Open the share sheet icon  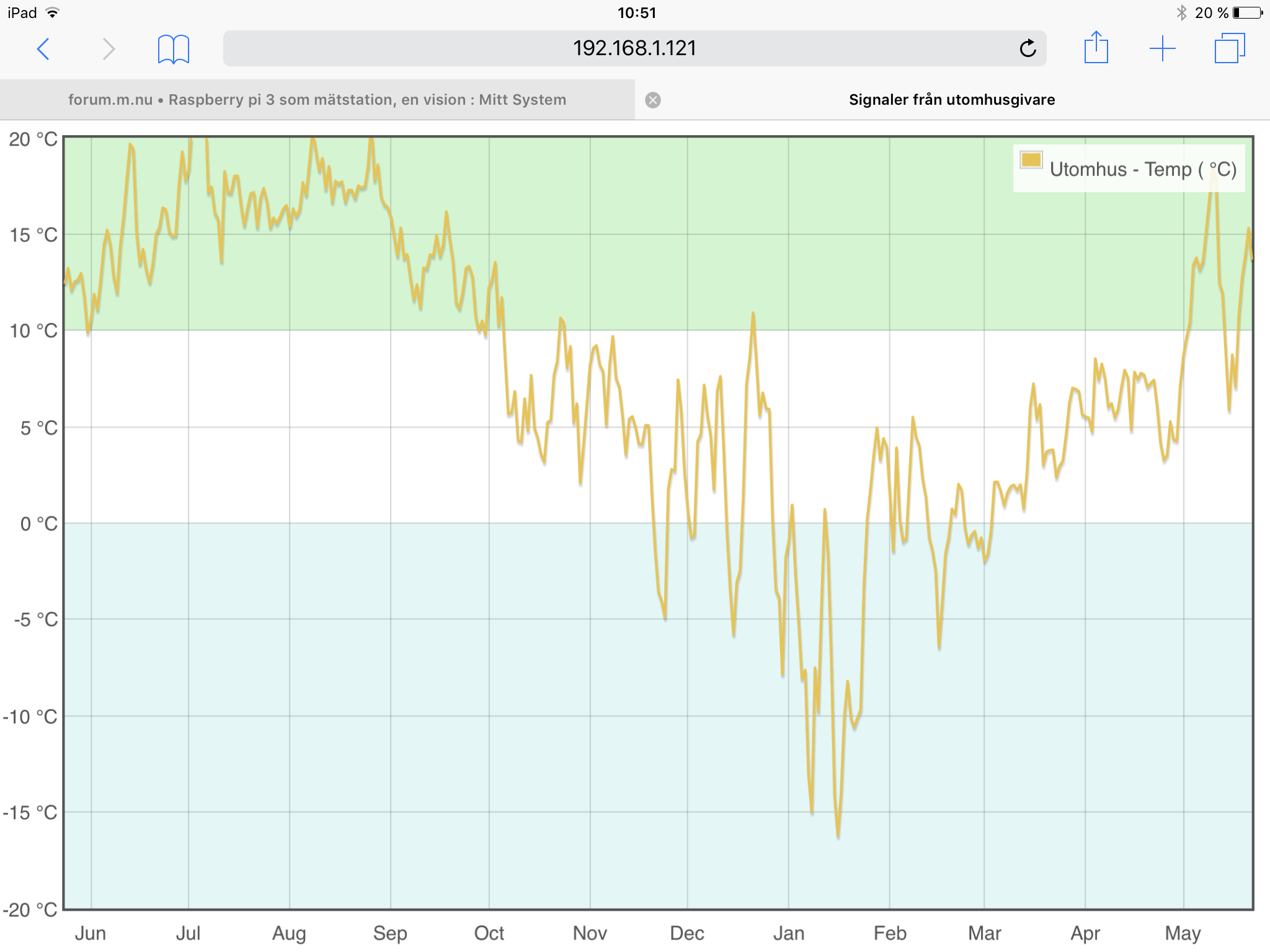[1096, 48]
